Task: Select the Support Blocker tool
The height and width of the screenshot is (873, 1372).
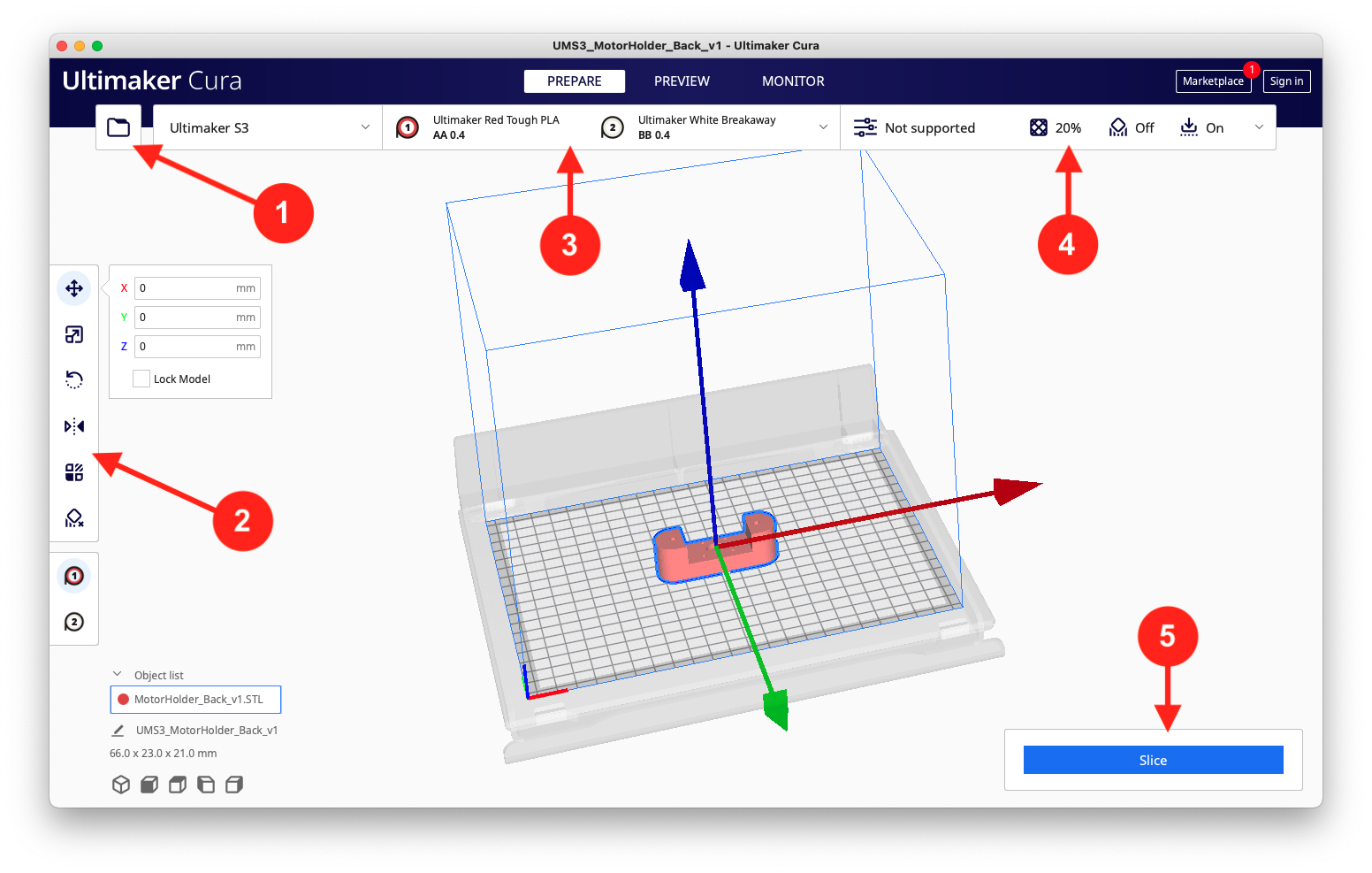Action: tap(74, 517)
